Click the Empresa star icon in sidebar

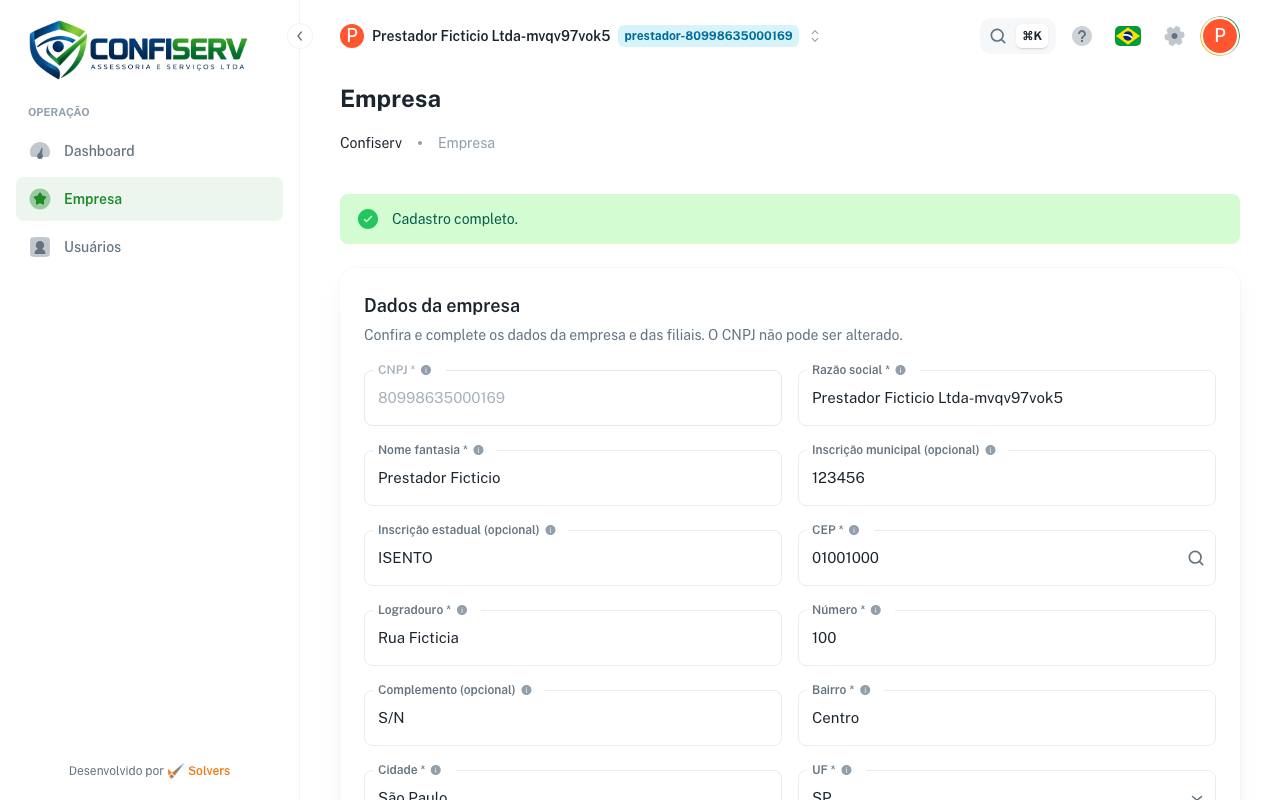click(x=40, y=199)
